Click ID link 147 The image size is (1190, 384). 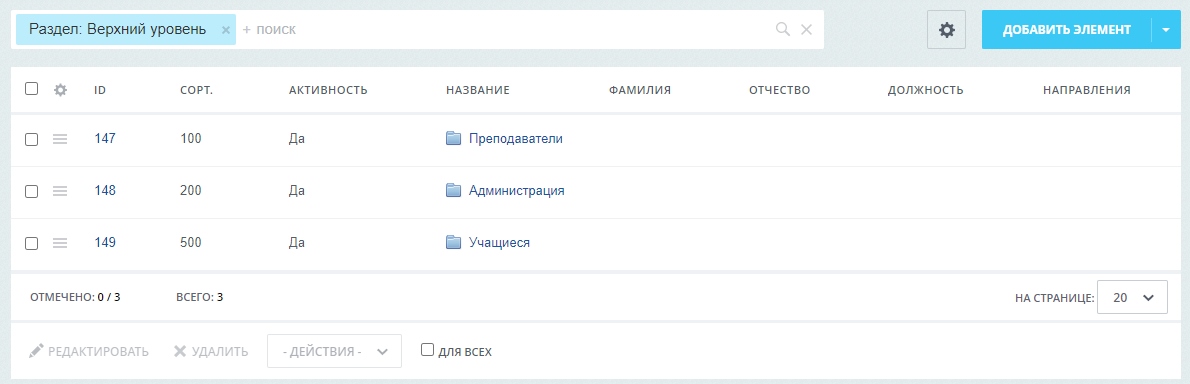(x=105, y=138)
